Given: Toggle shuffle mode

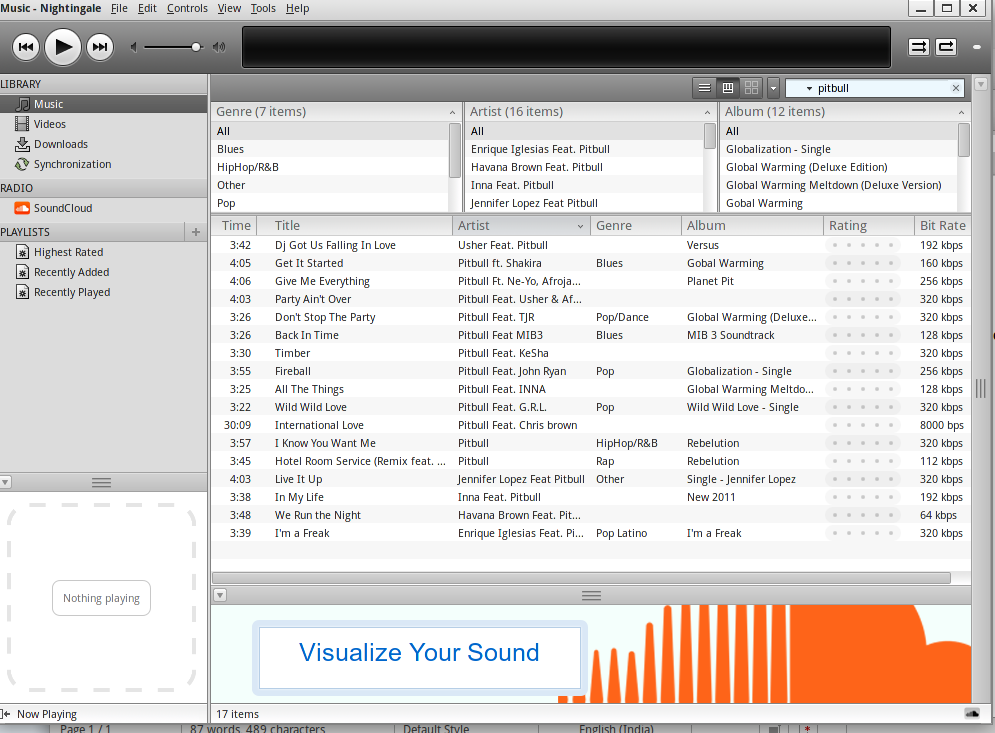Looking at the screenshot, I should tap(919, 47).
